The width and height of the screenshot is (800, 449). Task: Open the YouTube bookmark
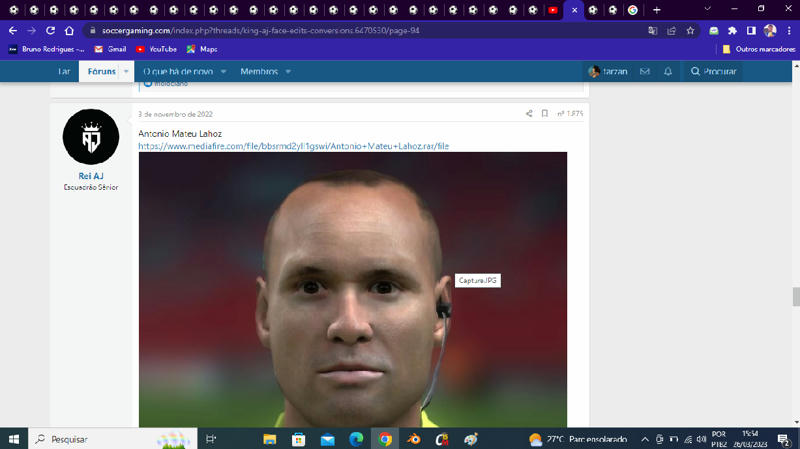coord(156,49)
